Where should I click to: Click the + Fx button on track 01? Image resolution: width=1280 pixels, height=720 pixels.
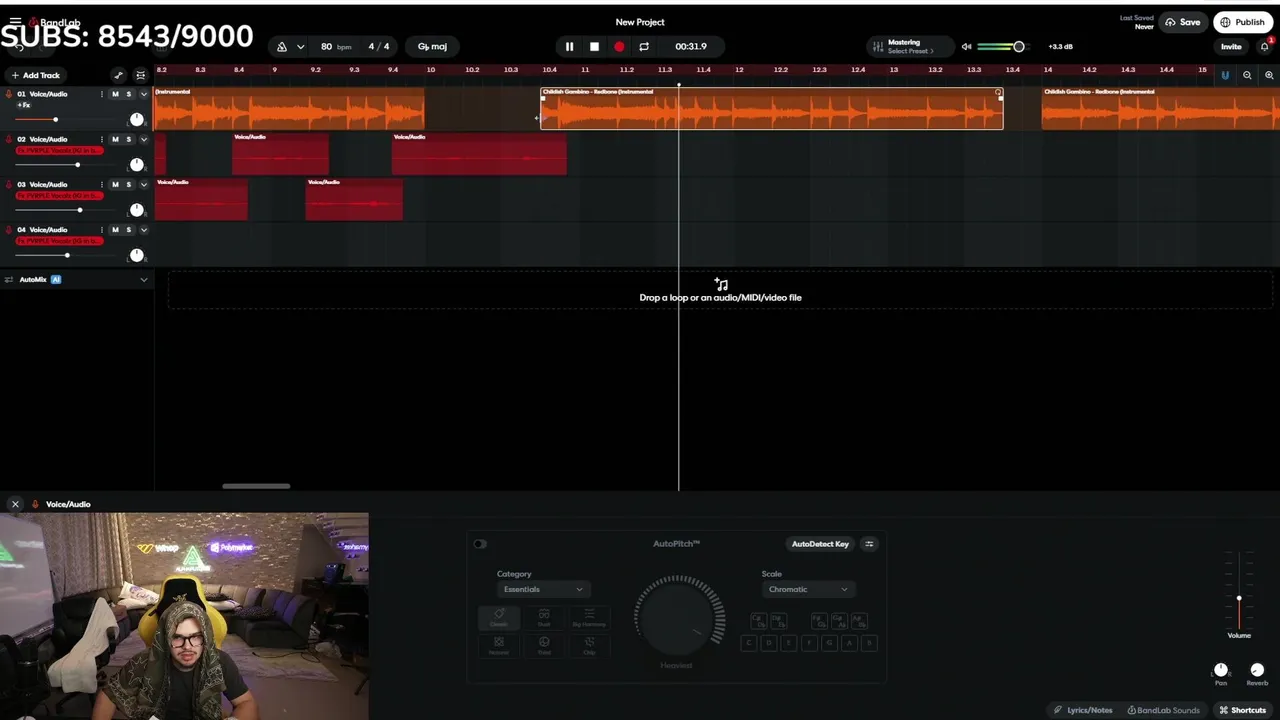click(24, 105)
